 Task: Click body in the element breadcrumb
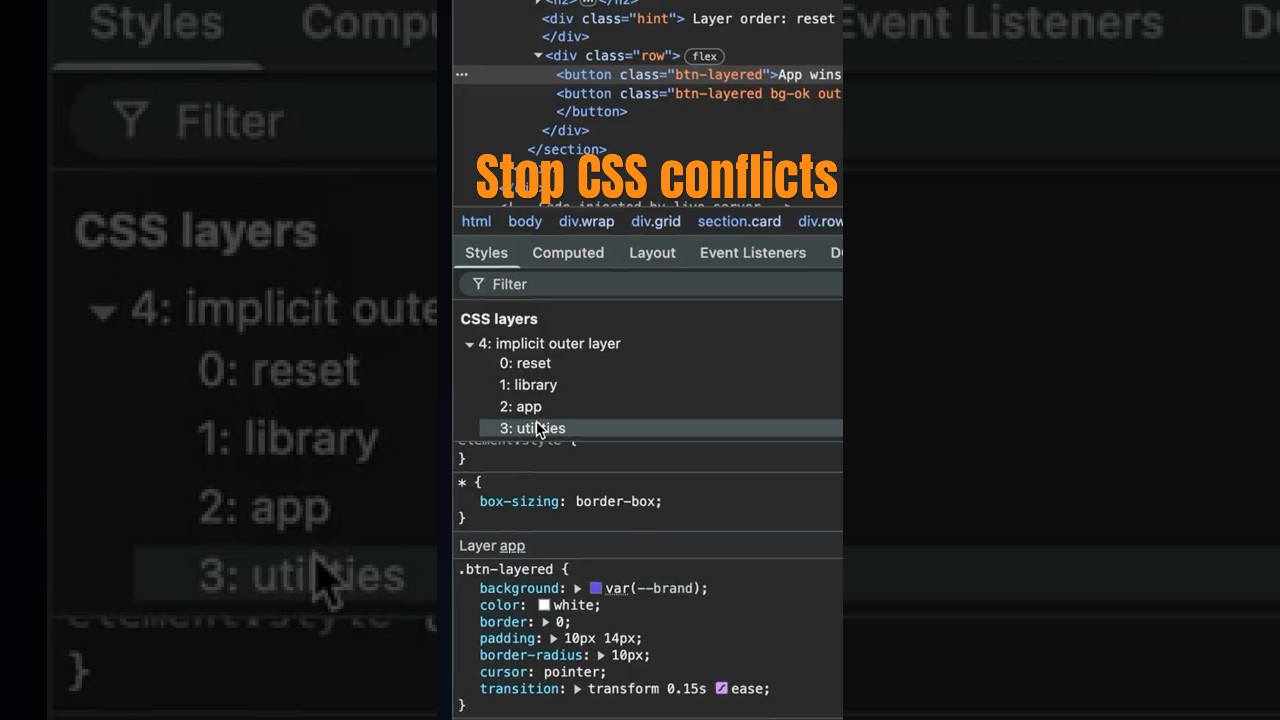pyautogui.click(x=525, y=222)
